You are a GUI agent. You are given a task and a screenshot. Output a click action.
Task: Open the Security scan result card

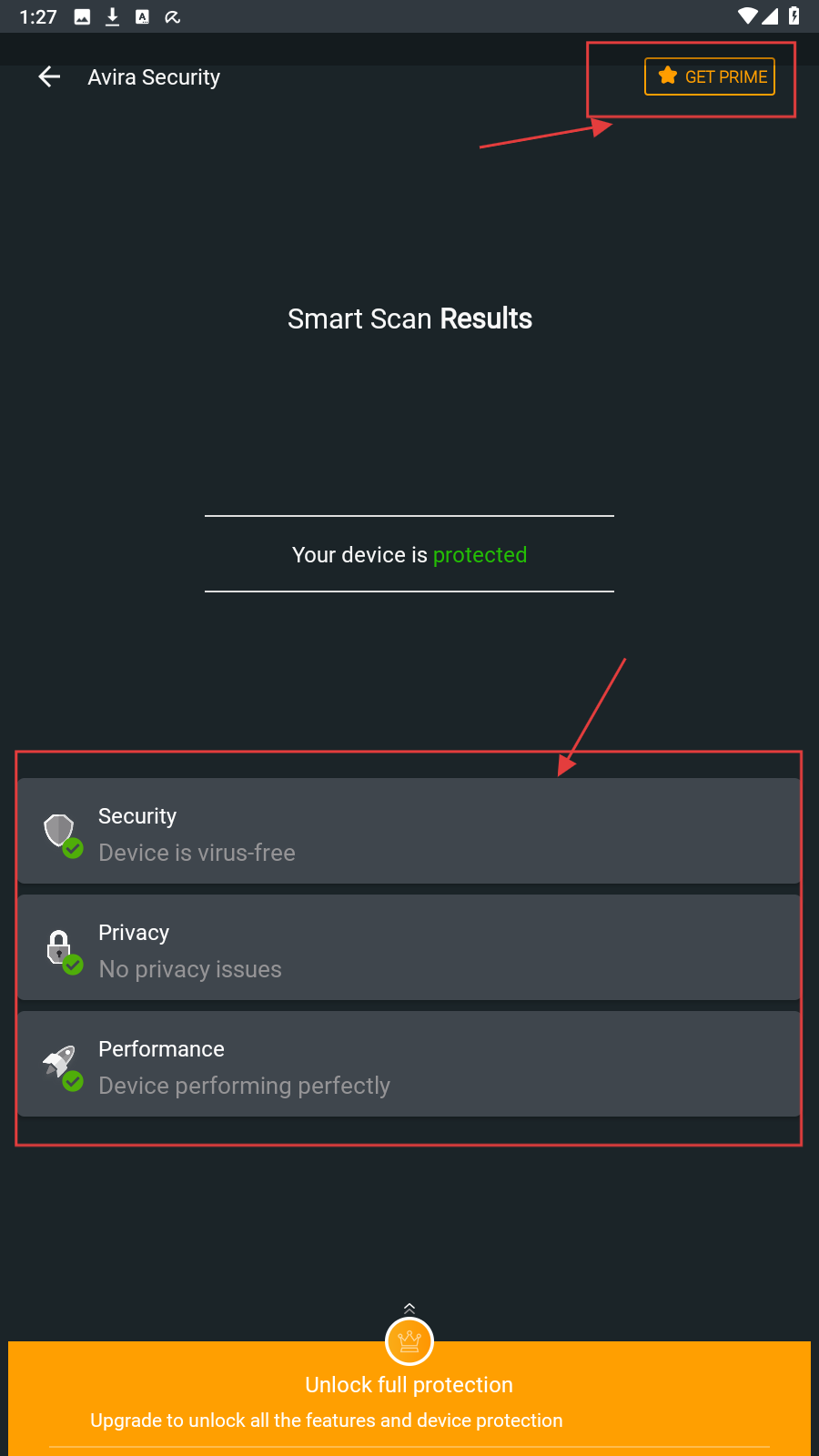[x=409, y=831]
